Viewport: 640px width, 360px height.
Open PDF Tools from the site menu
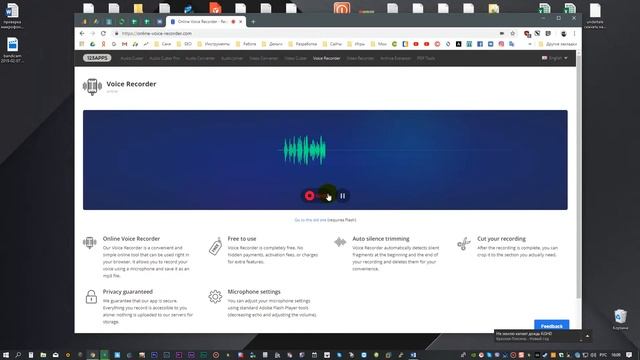point(426,58)
